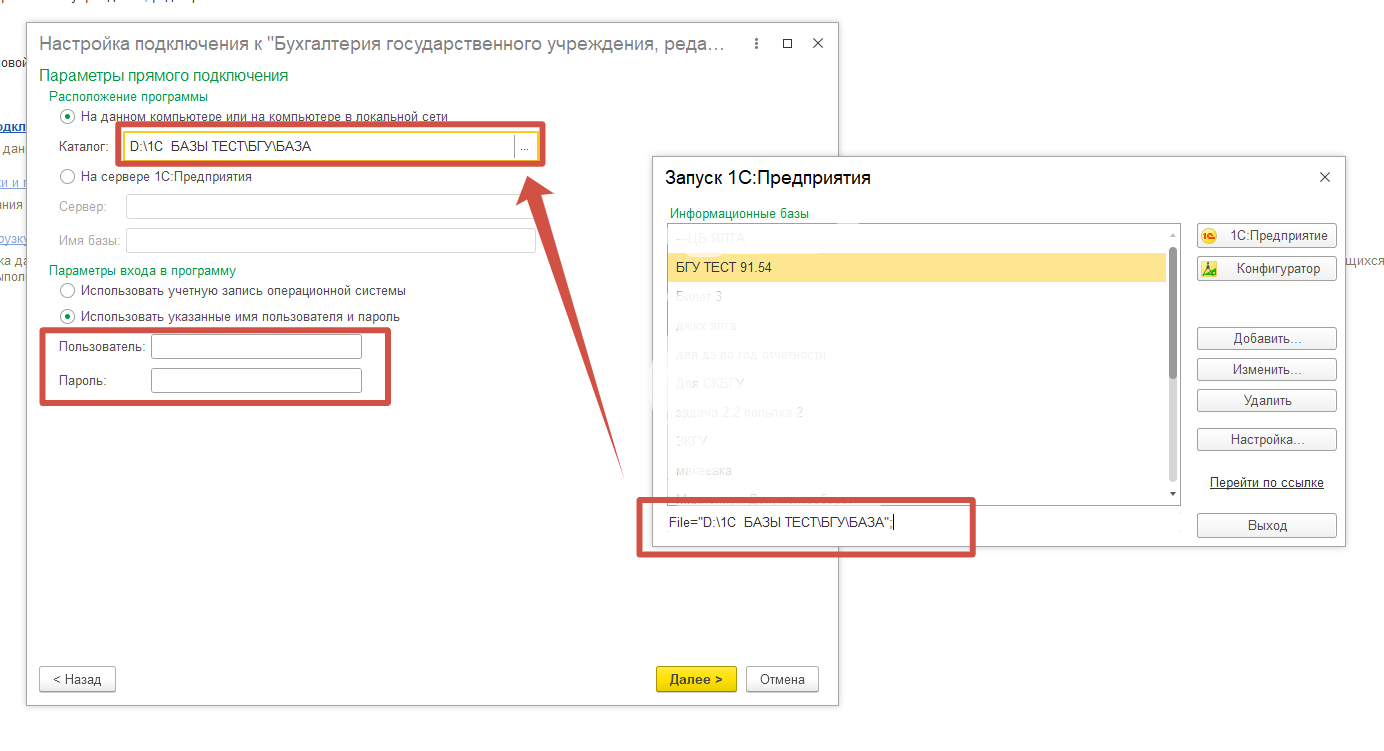
Task: Select the для дз по год отчетности infobase
Action: click(x=917, y=354)
